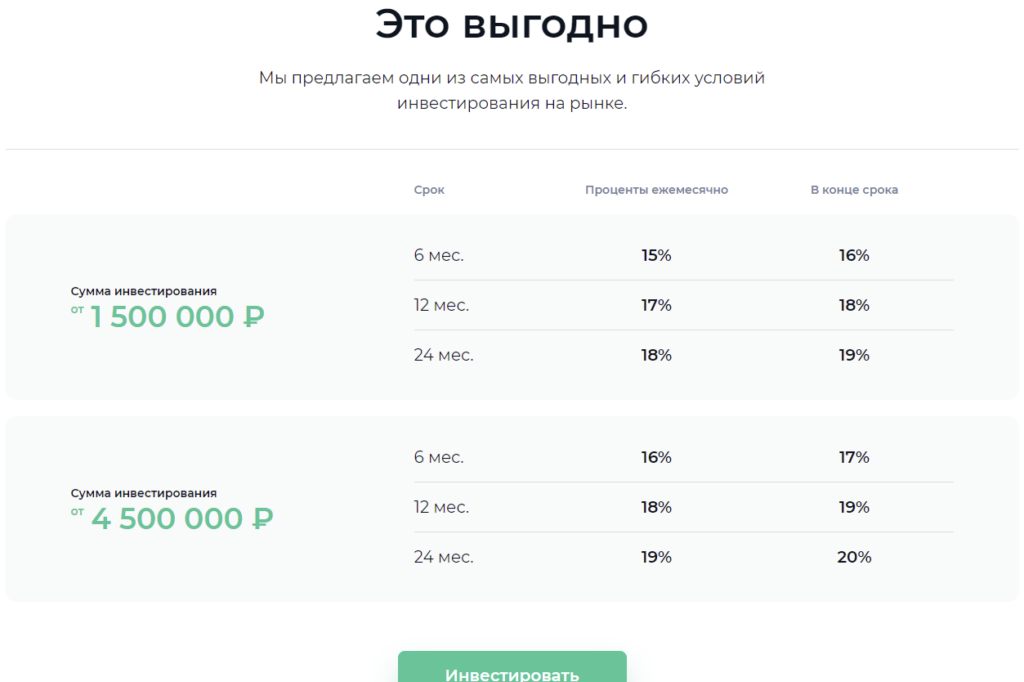Select 12 мес. term in 4 500 000 ₽ plan
The height and width of the screenshot is (682, 1024).
click(x=441, y=507)
